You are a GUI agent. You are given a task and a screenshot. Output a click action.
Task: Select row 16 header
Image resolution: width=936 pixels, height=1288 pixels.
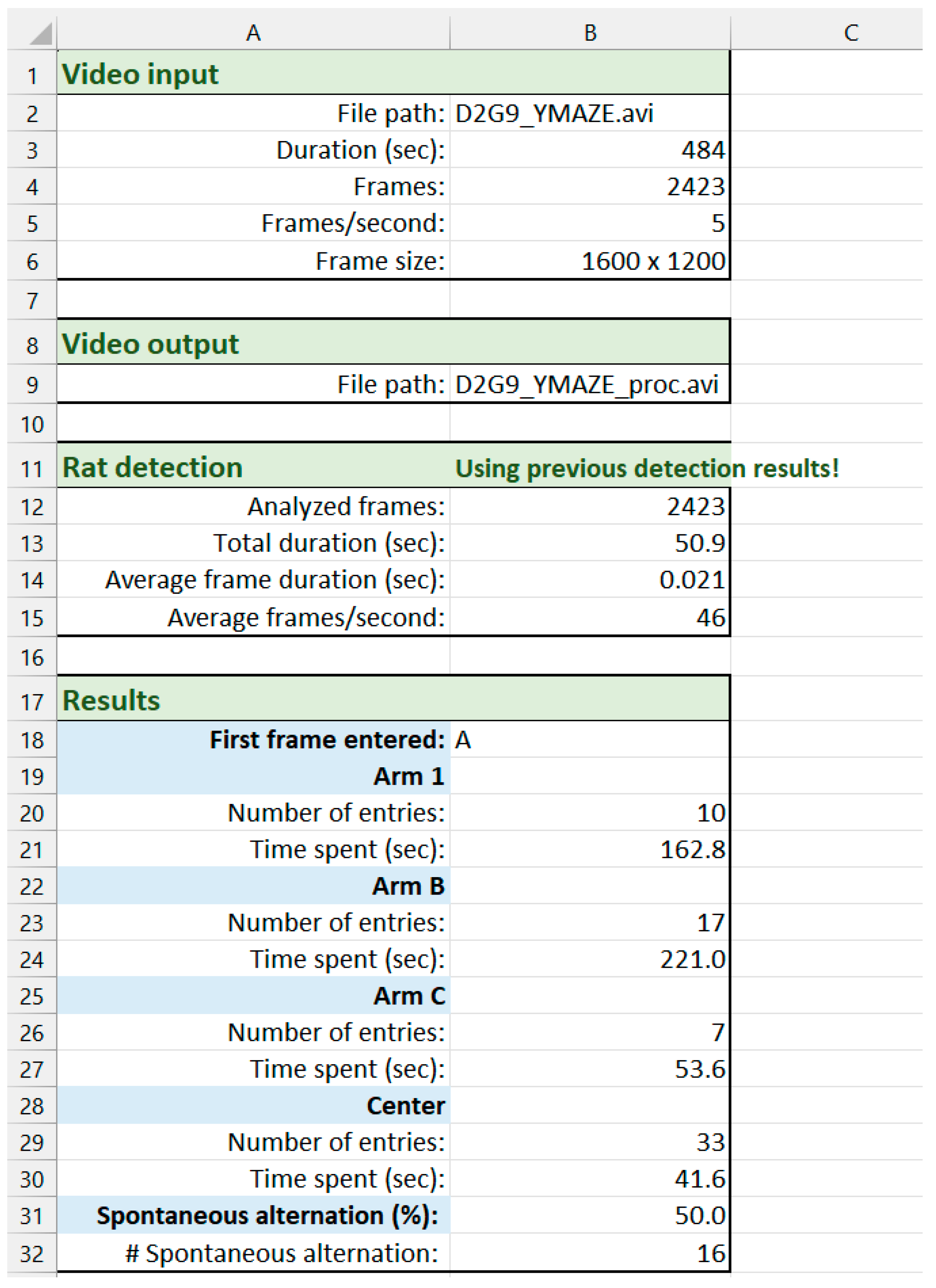tap(32, 657)
